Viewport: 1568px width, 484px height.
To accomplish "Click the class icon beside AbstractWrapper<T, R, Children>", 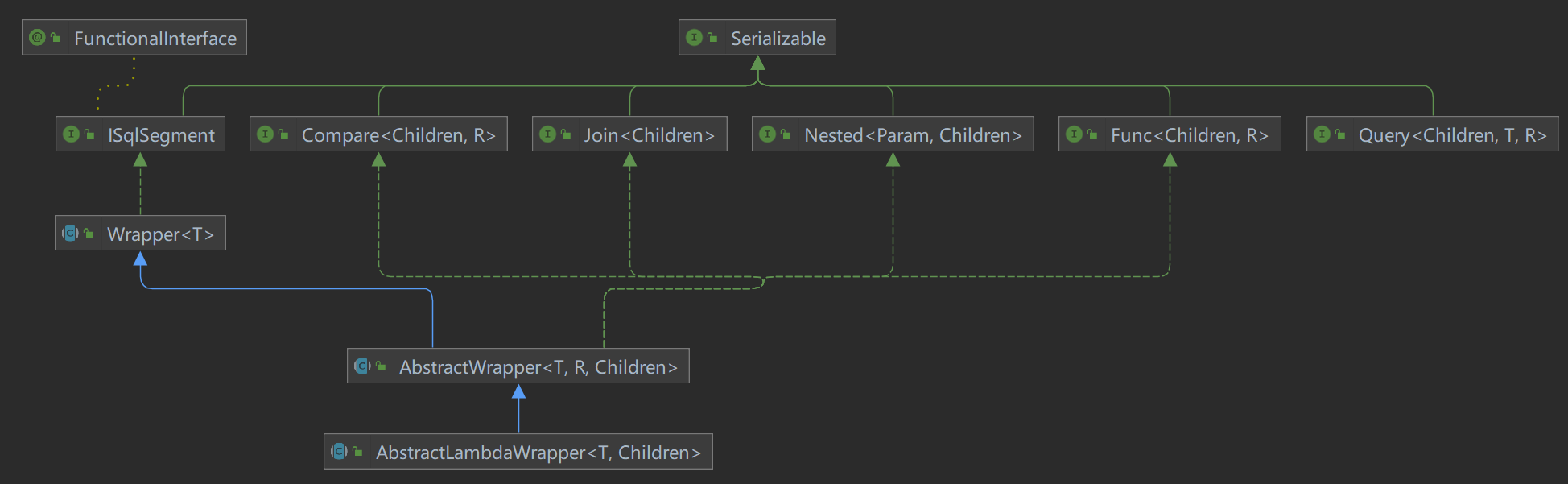I will tap(363, 366).
